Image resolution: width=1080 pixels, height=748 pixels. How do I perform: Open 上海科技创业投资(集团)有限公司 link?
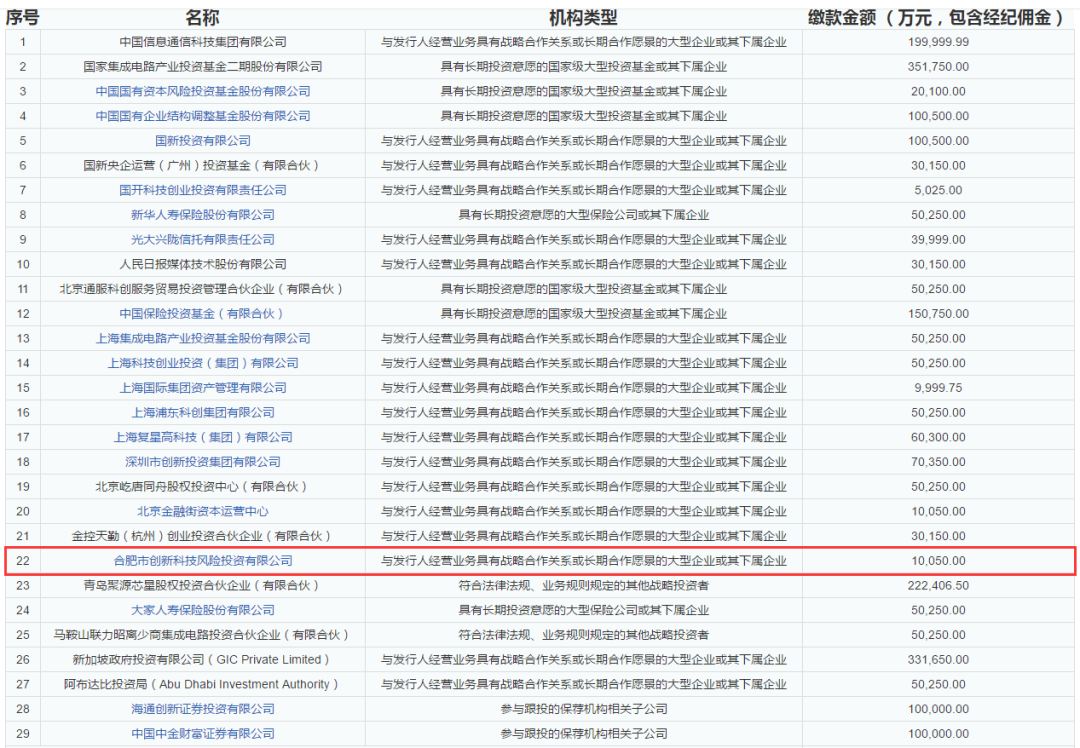coord(203,363)
